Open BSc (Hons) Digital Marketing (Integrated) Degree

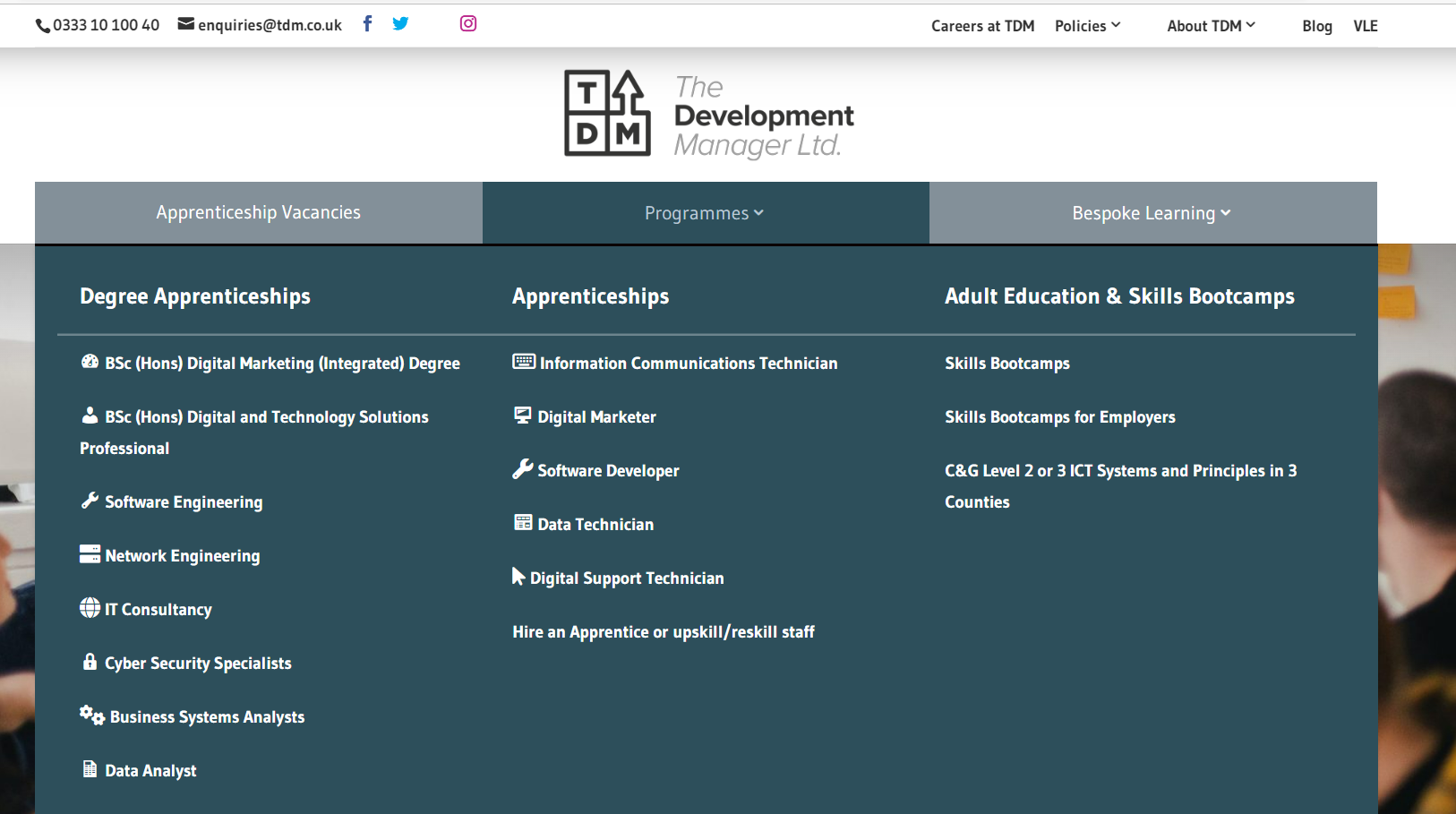point(282,363)
